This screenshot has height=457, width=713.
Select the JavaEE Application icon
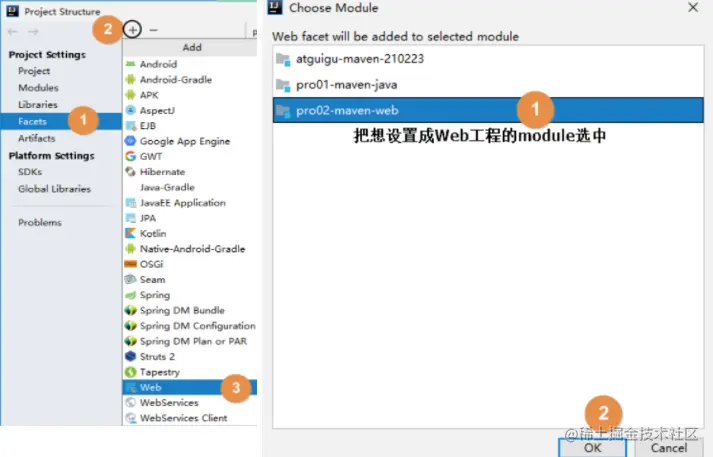(x=131, y=203)
